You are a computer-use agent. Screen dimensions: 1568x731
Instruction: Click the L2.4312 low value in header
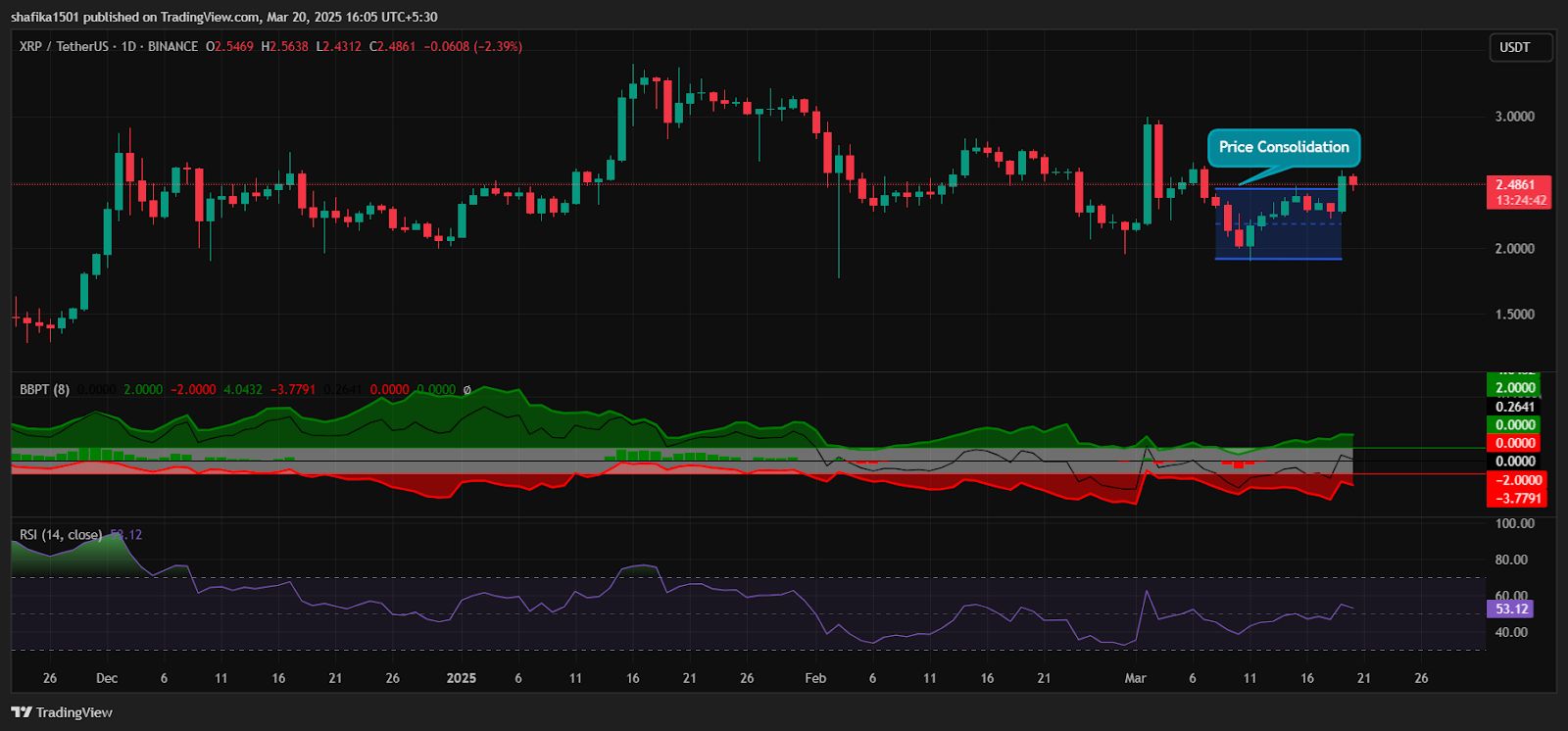338,46
